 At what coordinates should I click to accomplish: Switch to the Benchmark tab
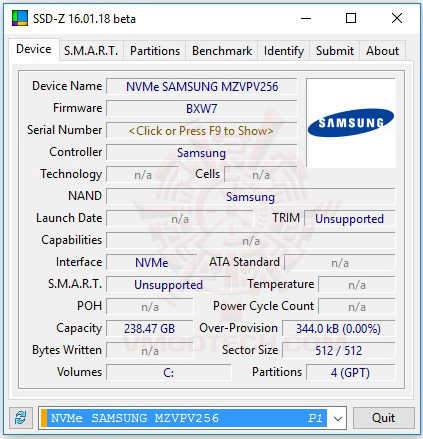(x=222, y=51)
